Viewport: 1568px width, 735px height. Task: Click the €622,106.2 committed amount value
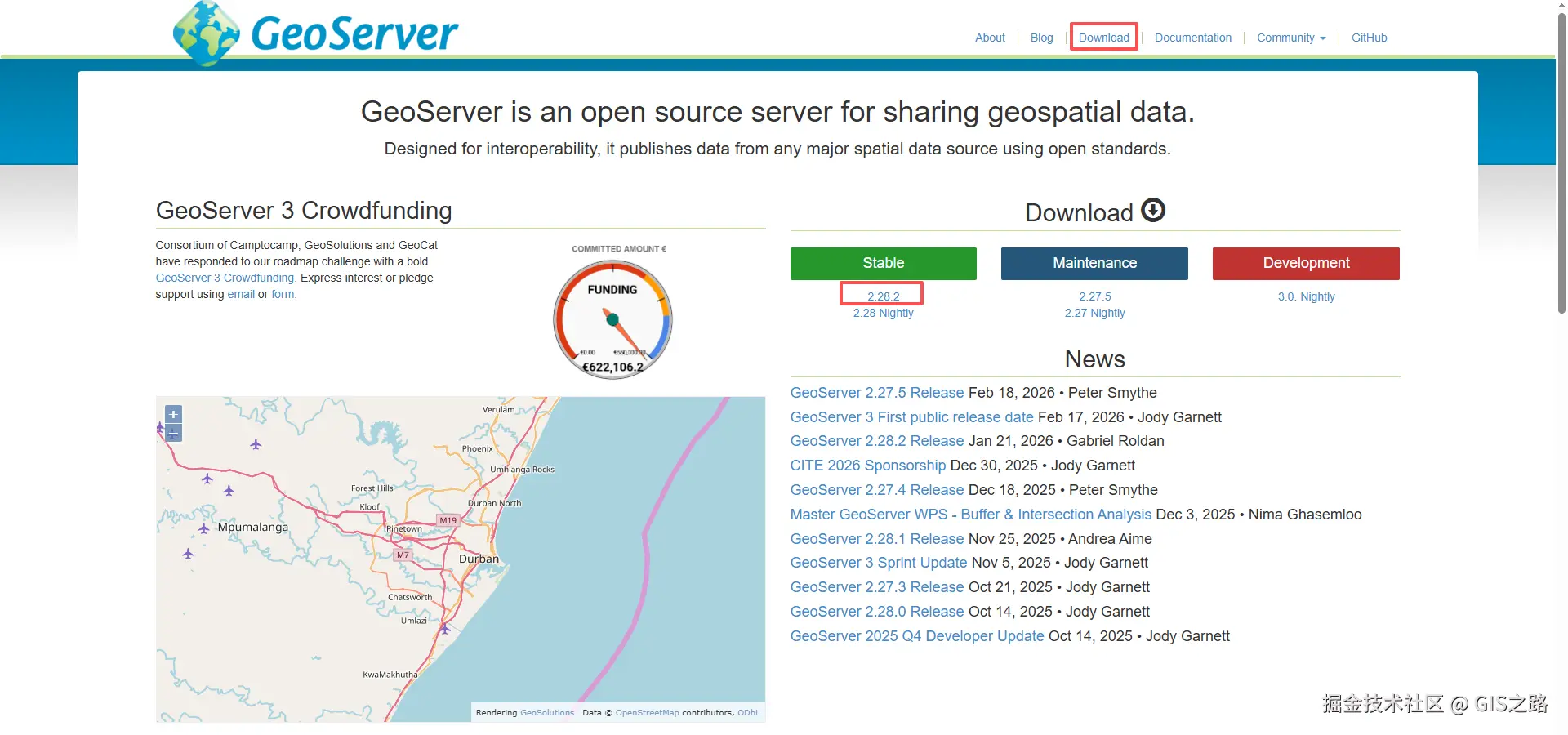(x=612, y=367)
